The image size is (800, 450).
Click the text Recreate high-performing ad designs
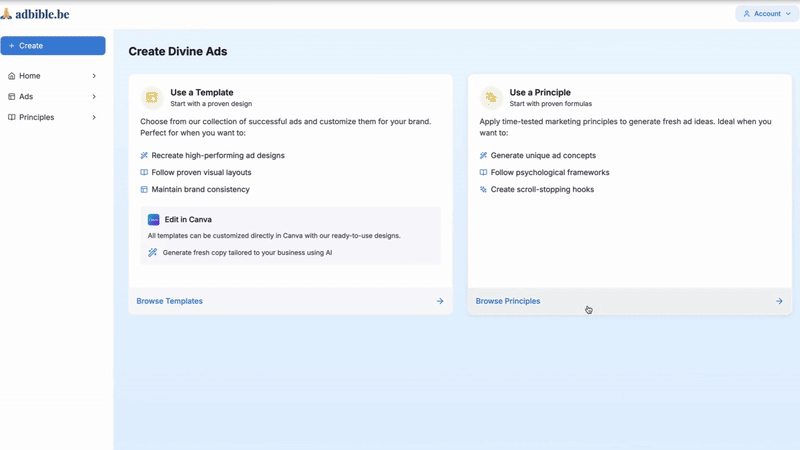click(x=218, y=155)
